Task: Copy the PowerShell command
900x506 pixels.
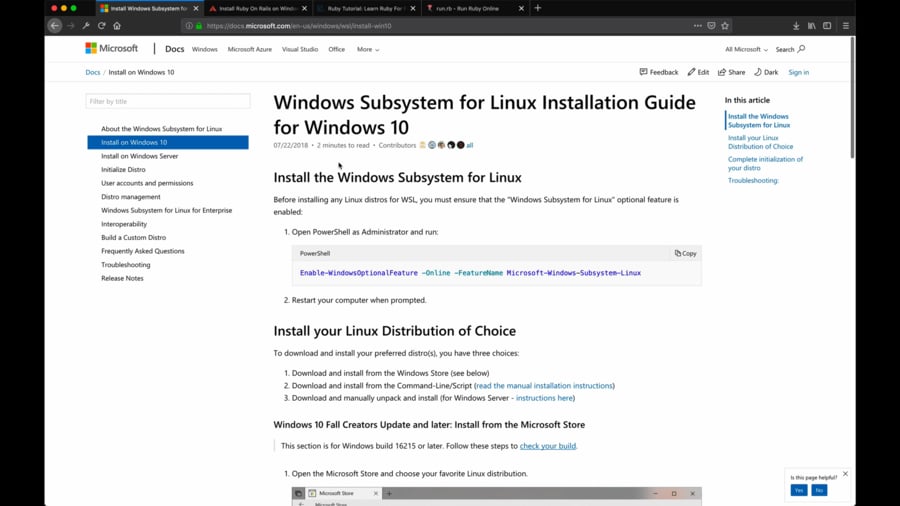Action: 685,253
